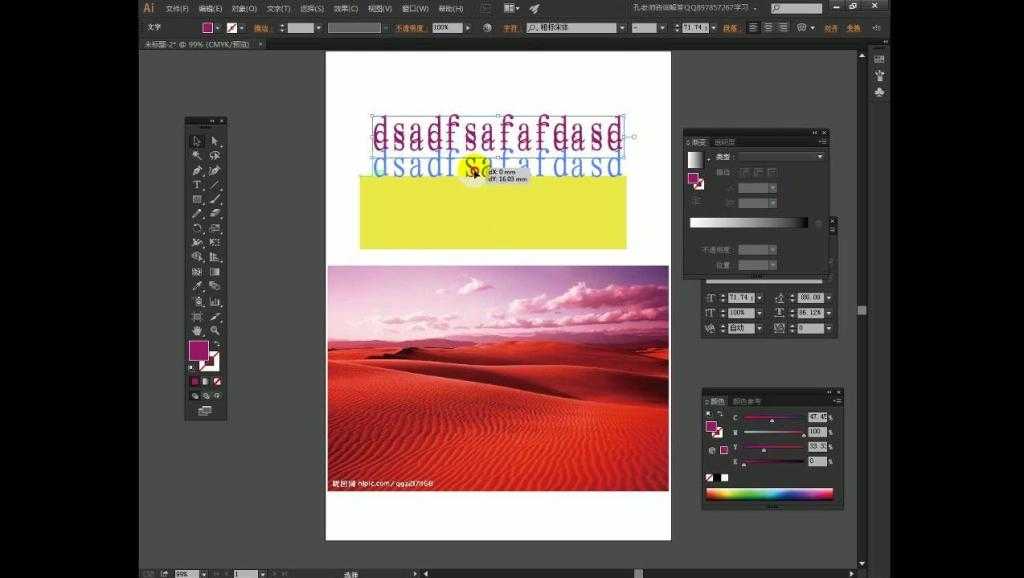Select the Magic Wand tool
The height and width of the screenshot is (578, 1024).
[197, 156]
